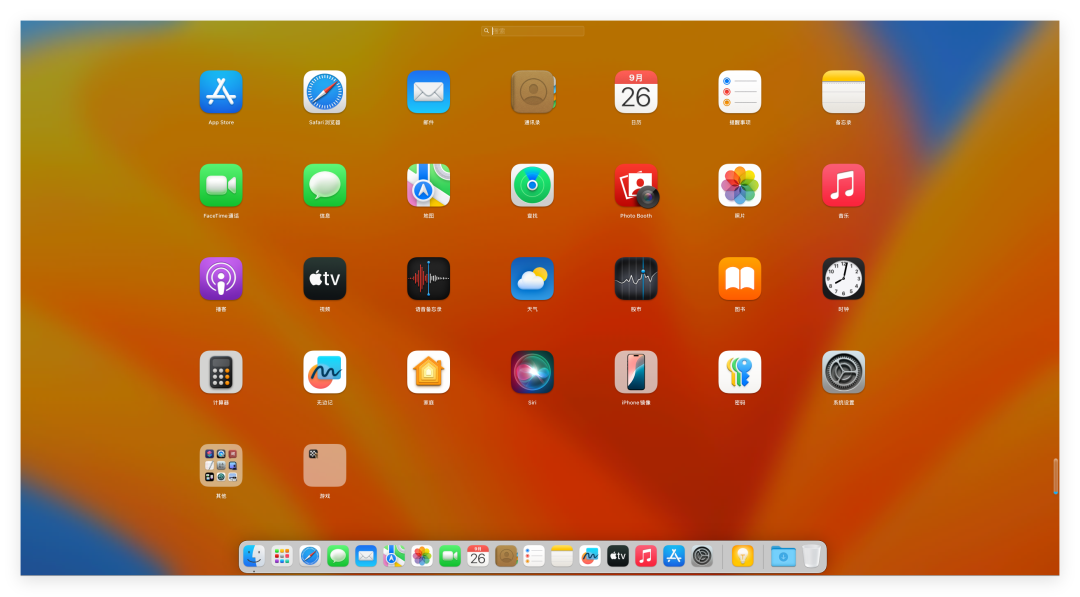Open Notes in the Launchpad grid
This screenshot has height=597, width=1080.
click(843, 92)
